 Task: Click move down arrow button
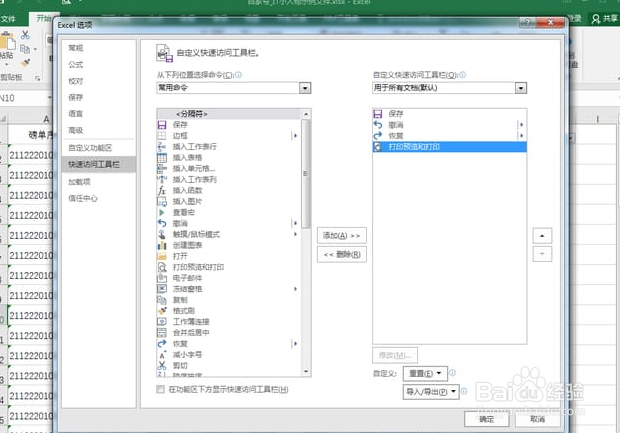tap(542, 254)
